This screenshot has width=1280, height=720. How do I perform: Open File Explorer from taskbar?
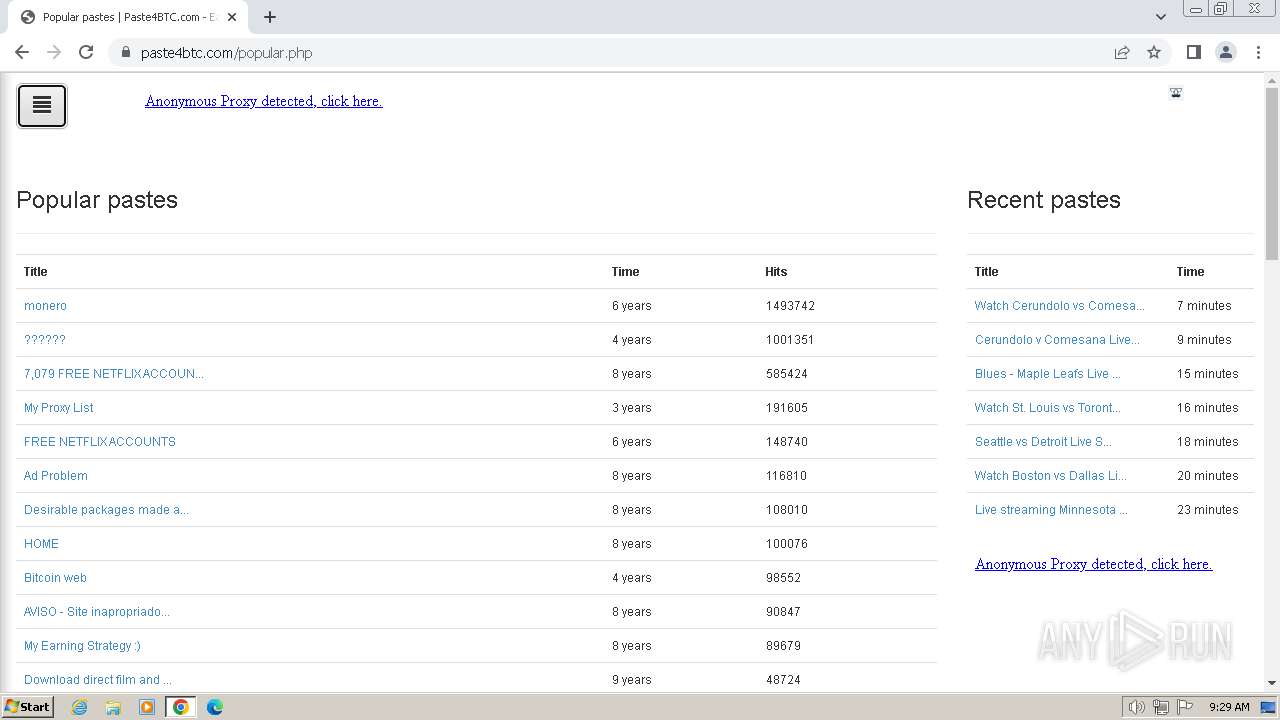point(113,707)
